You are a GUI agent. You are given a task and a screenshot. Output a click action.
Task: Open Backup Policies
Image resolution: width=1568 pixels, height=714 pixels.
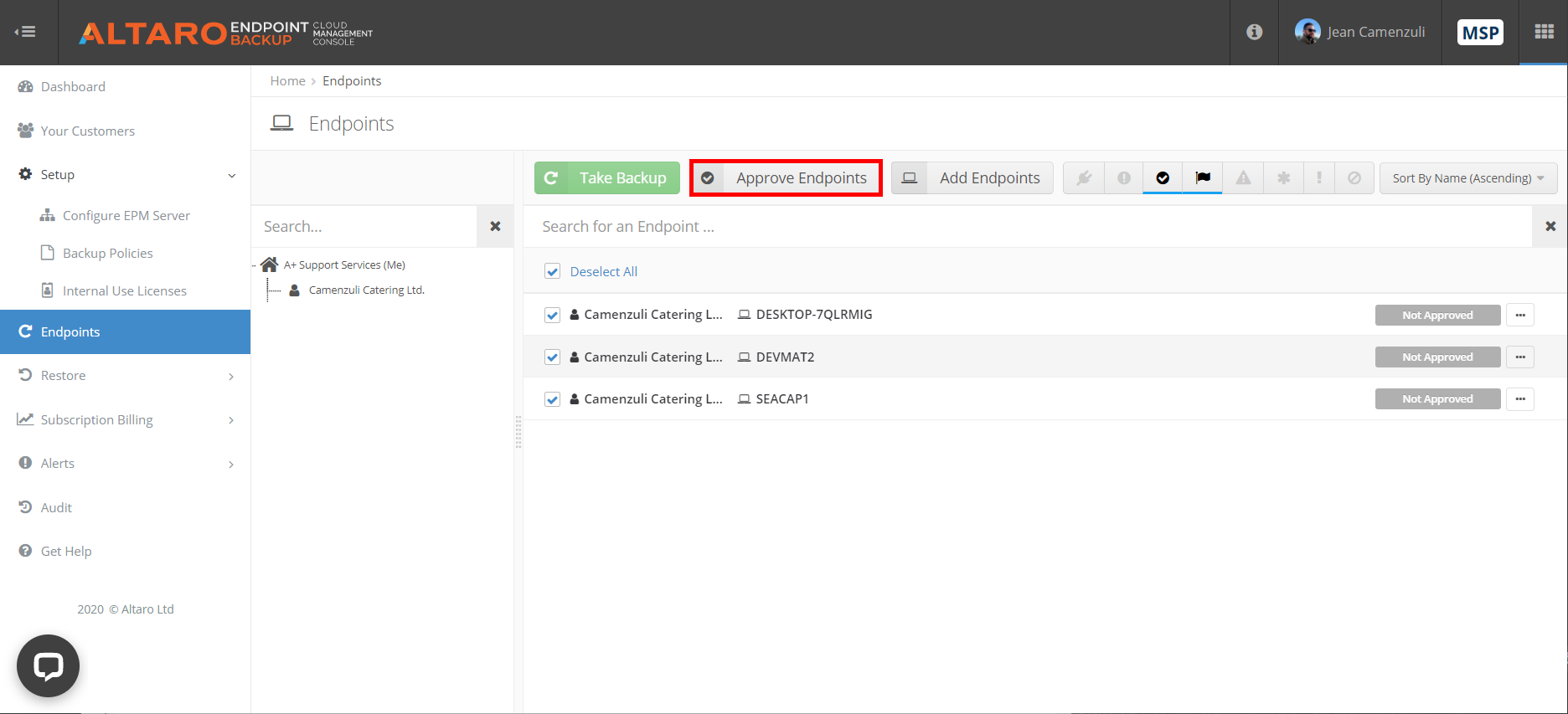97,253
